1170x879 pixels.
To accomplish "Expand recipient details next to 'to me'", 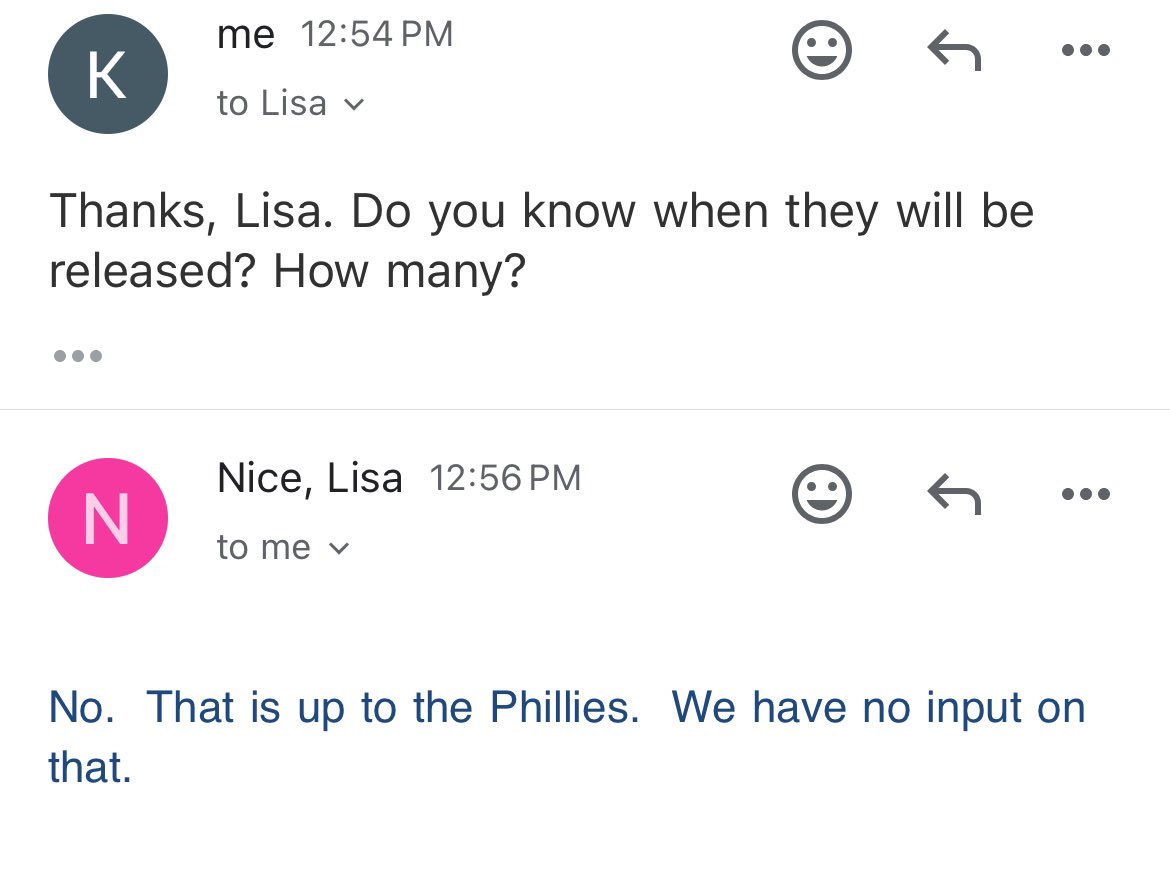I will 338,548.
